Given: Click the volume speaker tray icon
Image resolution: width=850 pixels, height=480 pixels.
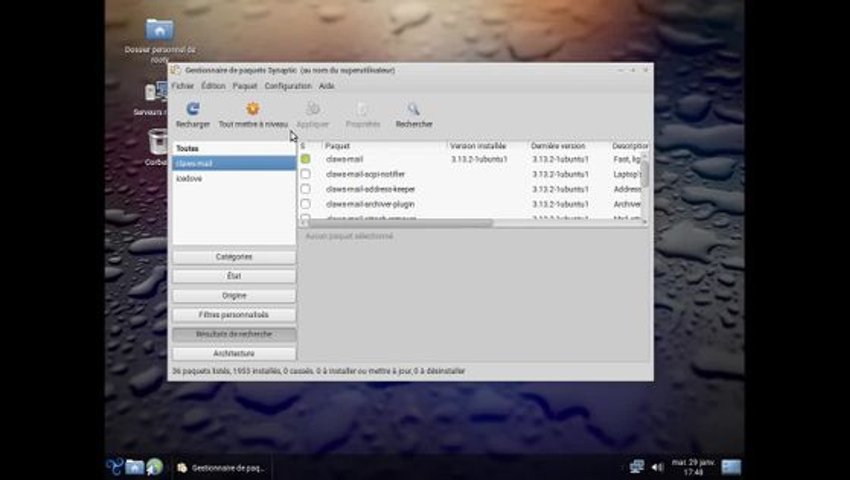Looking at the screenshot, I should pyautogui.click(x=657, y=467).
